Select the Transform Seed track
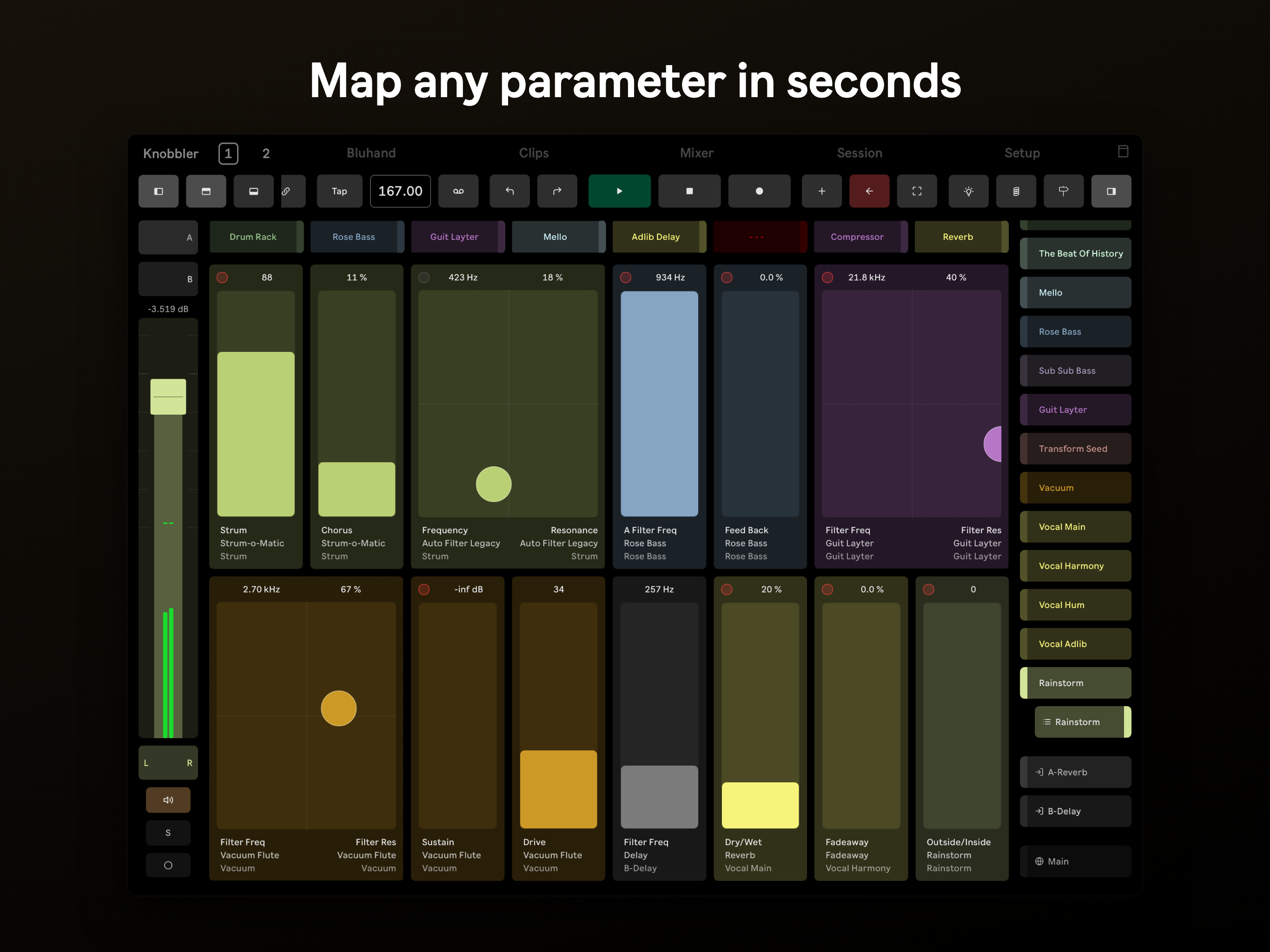This screenshot has width=1270, height=952. (x=1075, y=449)
